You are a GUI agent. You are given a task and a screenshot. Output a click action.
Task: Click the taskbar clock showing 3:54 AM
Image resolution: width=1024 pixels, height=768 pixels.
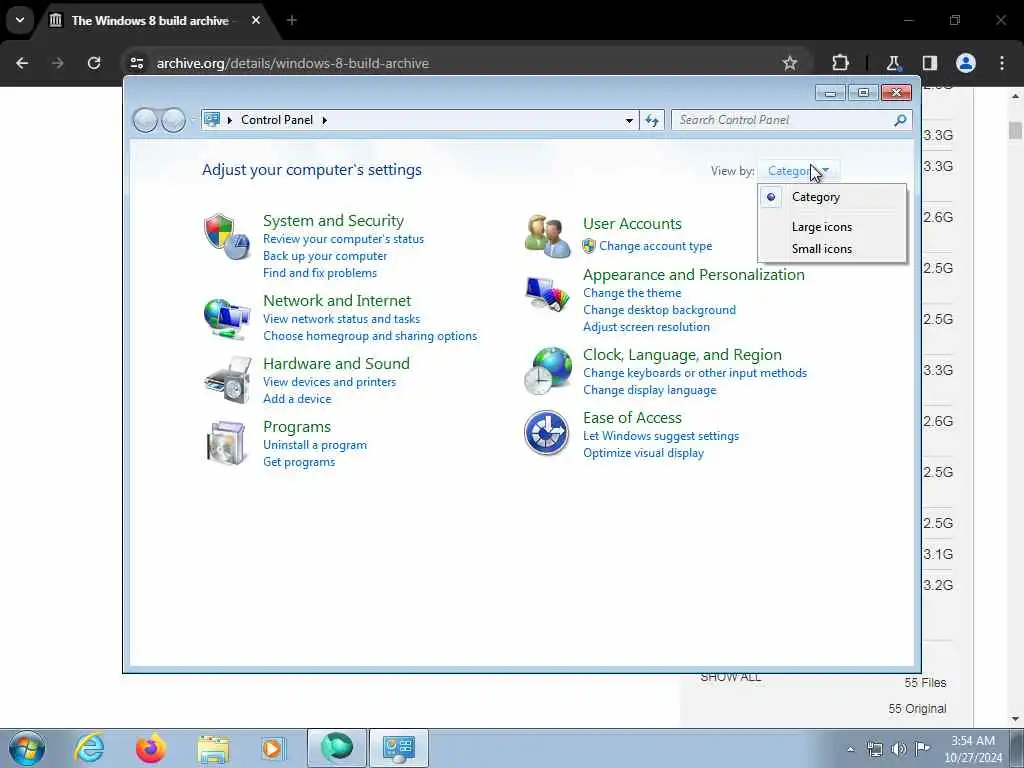(x=973, y=749)
